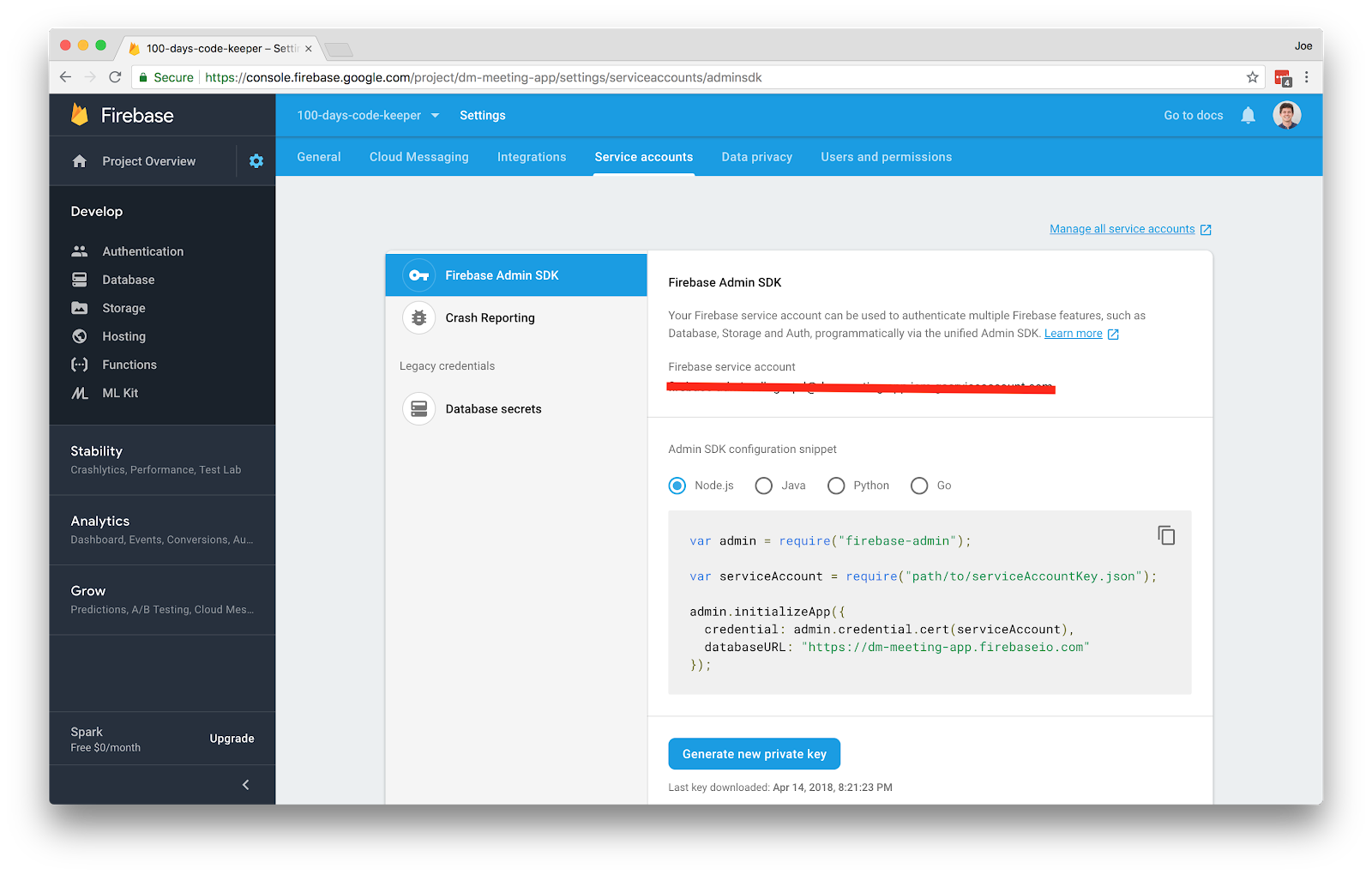
Task: Select Java radio button
Action: (x=764, y=486)
